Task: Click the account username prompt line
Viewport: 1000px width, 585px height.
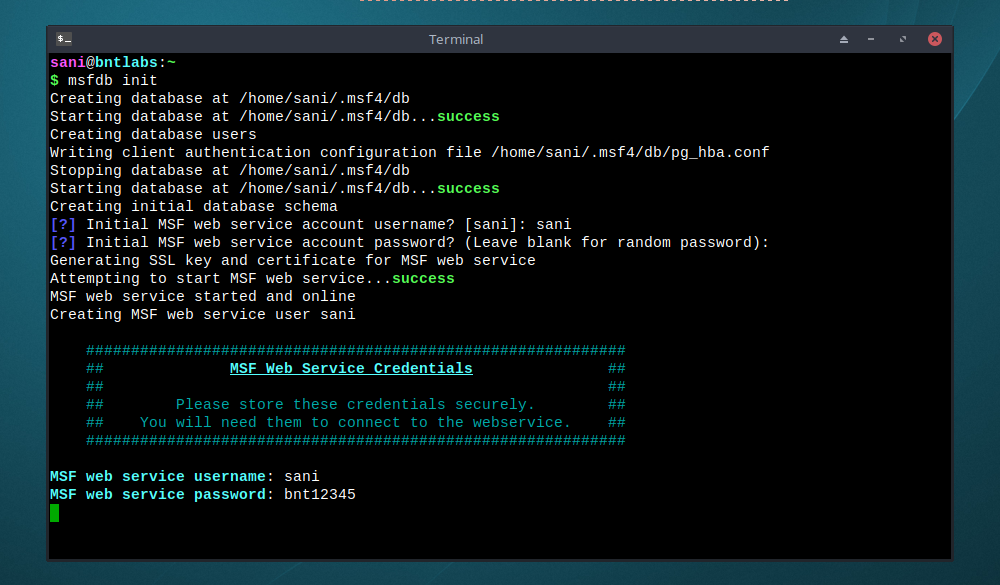Action: pyautogui.click(x=311, y=225)
